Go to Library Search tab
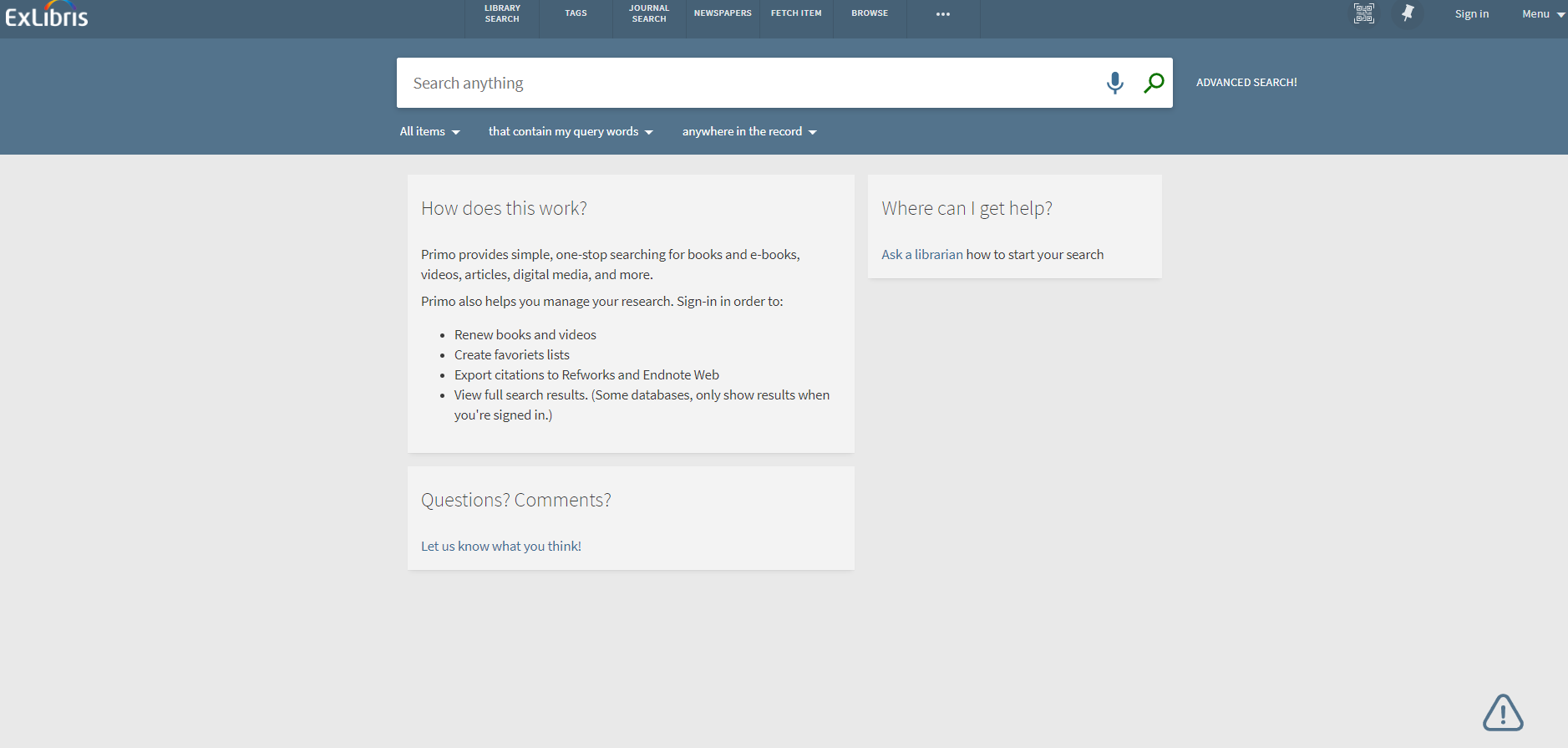Image resolution: width=1568 pixels, height=748 pixels. click(502, 14)
